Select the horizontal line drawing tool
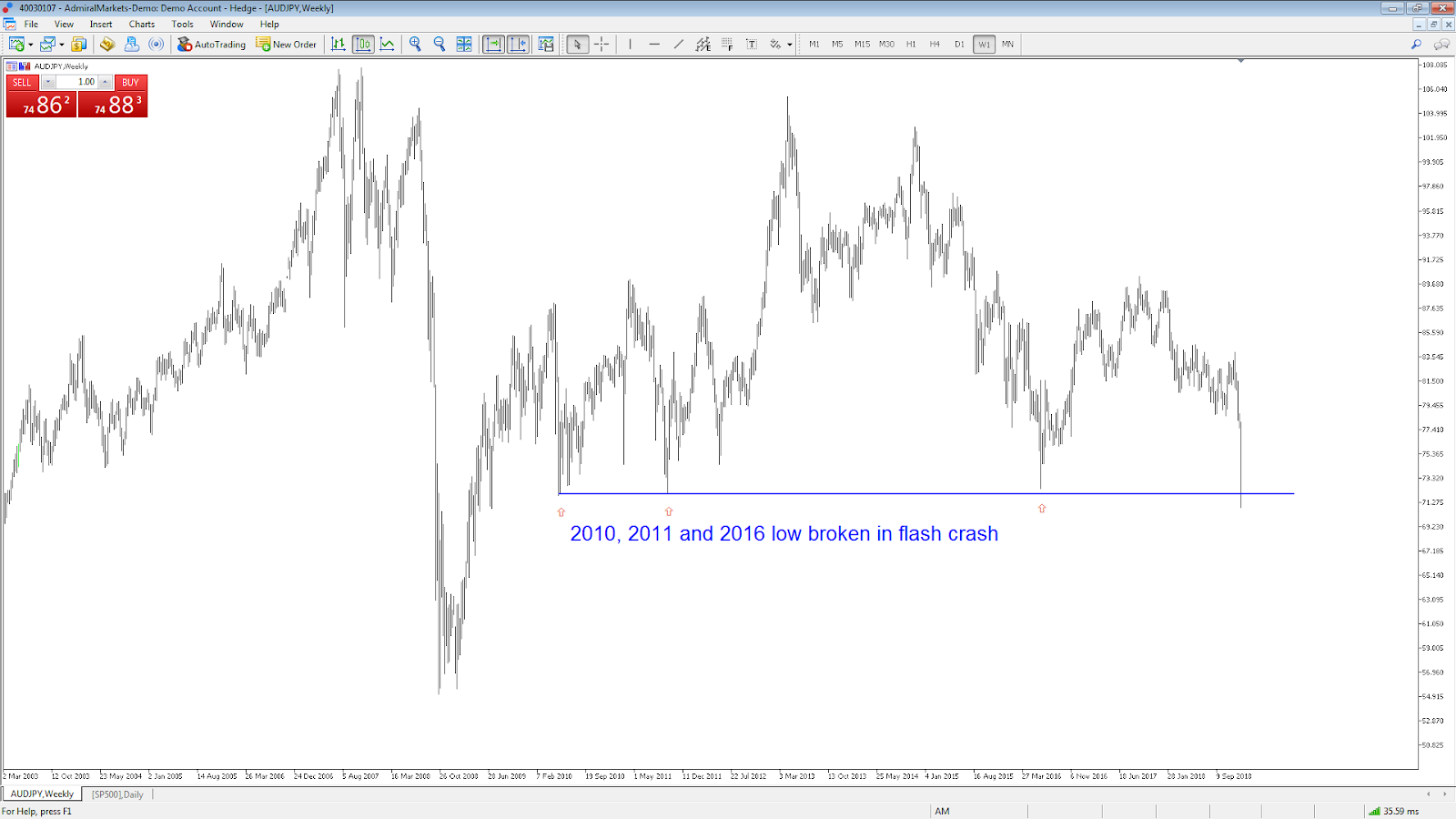Viewport: 1456px width, 819px height. (654, 44)
